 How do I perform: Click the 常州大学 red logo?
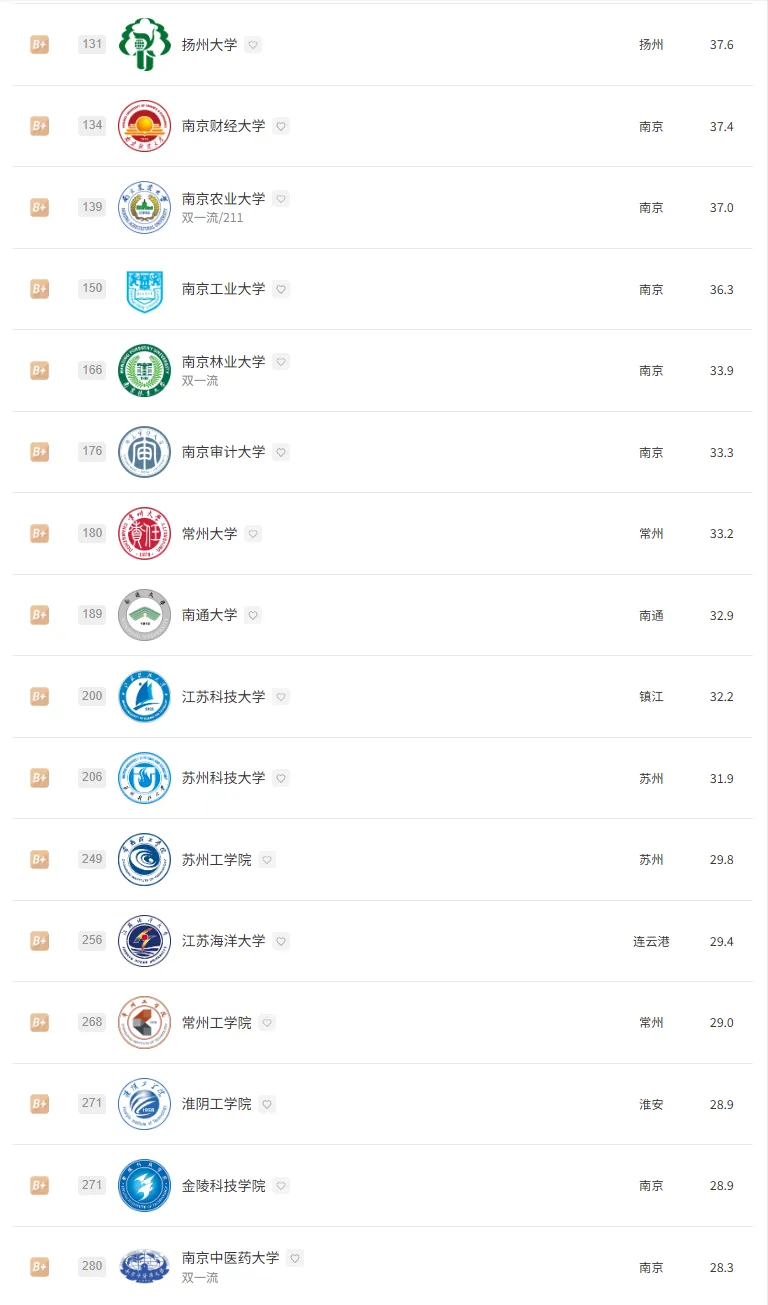click(x=145, y=533)
